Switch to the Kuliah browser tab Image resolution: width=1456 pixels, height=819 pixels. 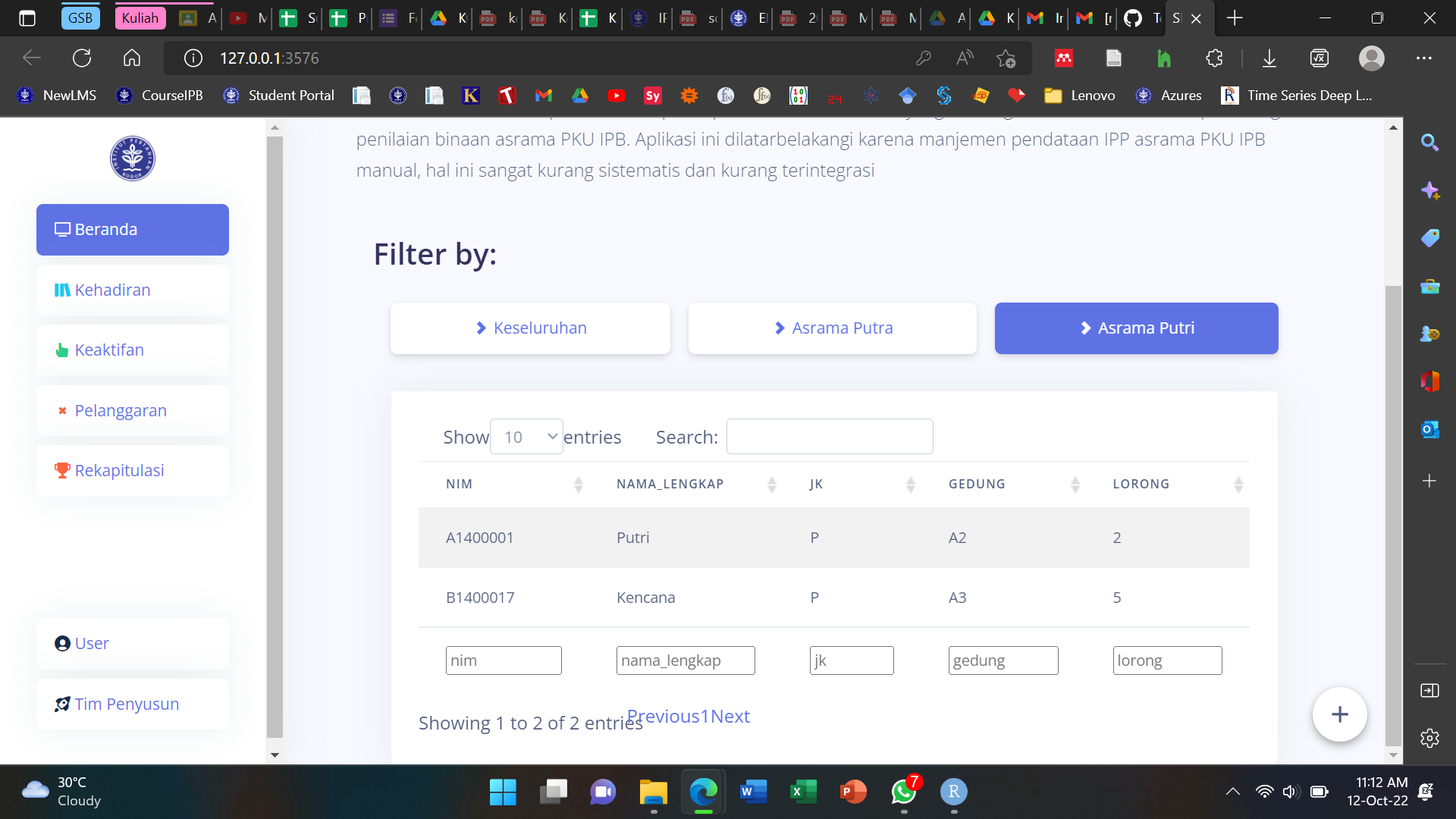point(140,17)
